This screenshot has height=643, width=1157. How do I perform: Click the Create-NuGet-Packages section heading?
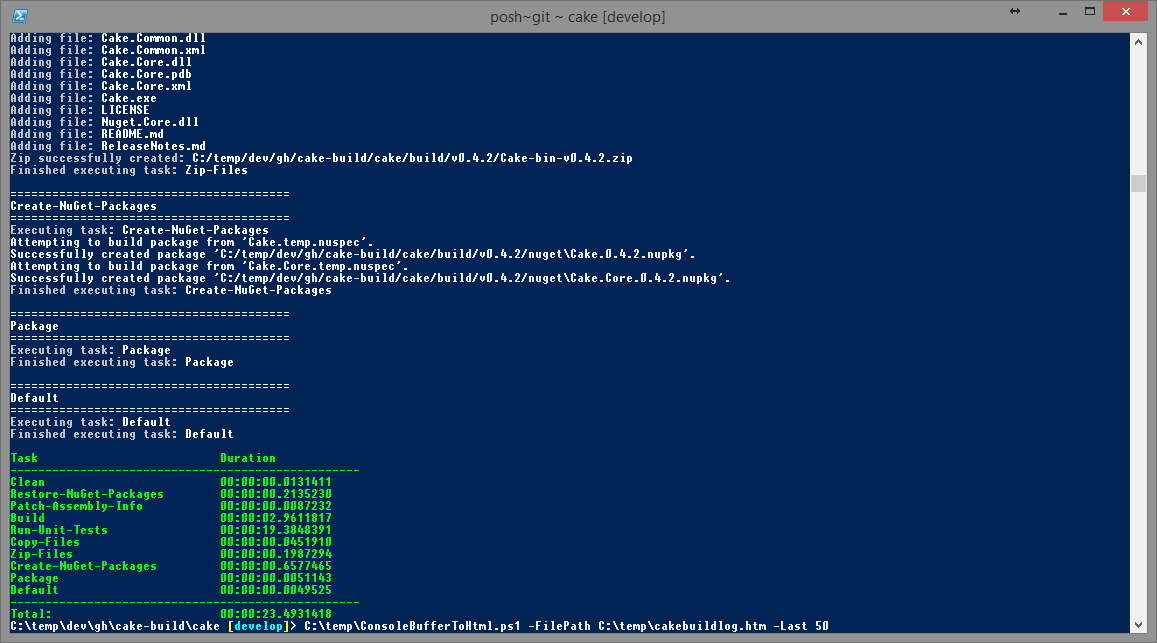pos(83,206)
